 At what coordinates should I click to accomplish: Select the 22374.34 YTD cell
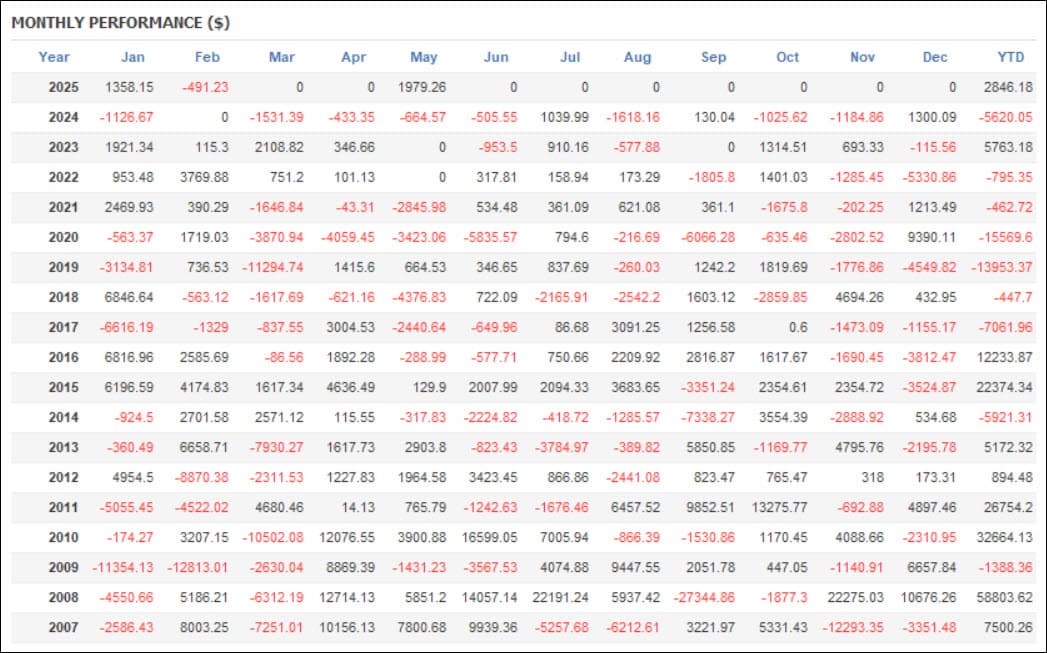tap(1004, 388)
